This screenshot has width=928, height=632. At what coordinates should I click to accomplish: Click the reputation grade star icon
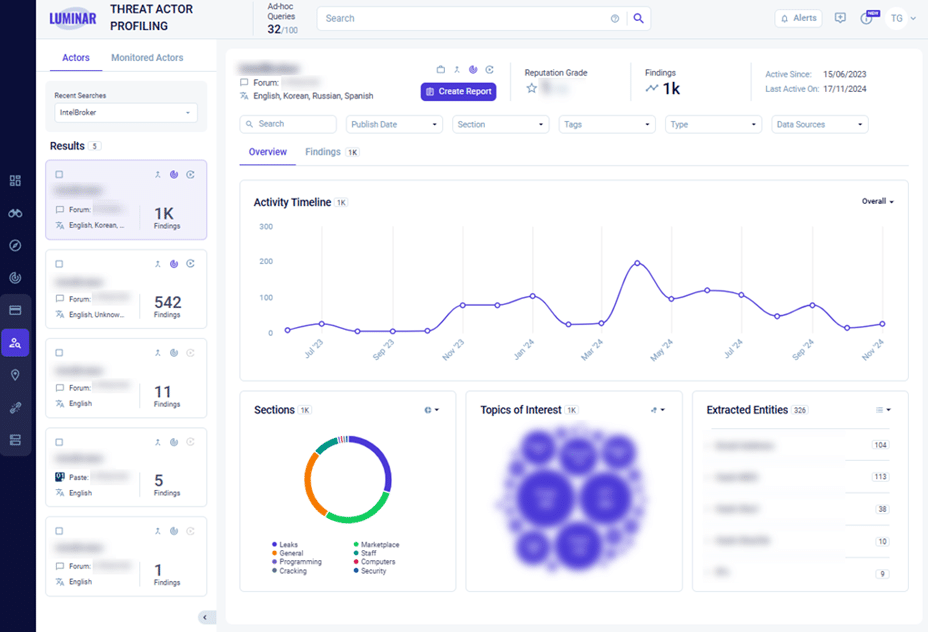pos(532,88)
